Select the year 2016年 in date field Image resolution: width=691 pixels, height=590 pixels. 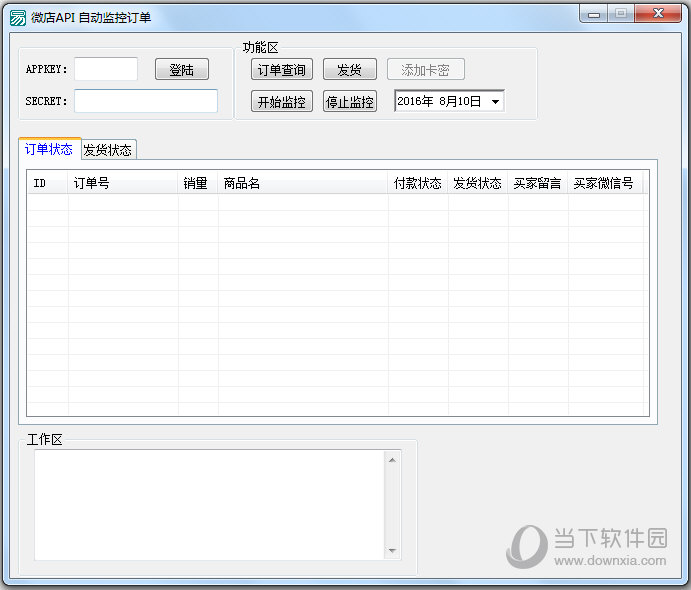[415, 101]
